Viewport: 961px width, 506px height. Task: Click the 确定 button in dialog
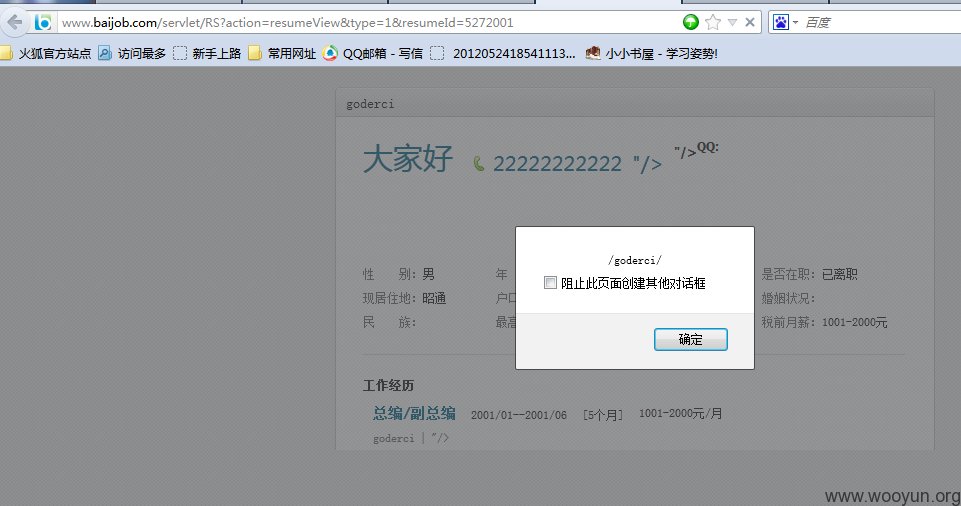[691, 339]
